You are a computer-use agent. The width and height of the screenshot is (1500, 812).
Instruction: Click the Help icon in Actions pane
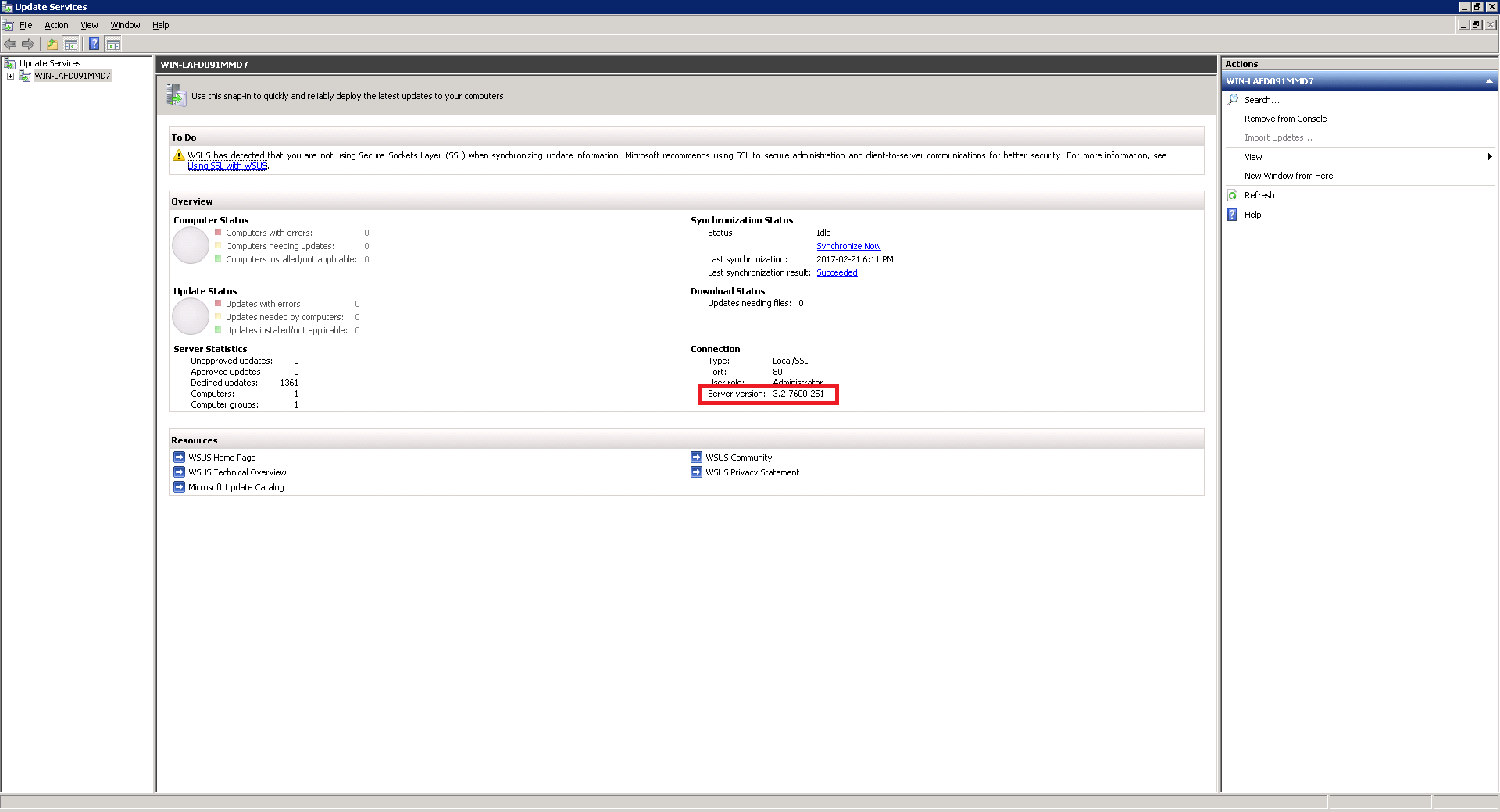click(x=1233, y=215)
